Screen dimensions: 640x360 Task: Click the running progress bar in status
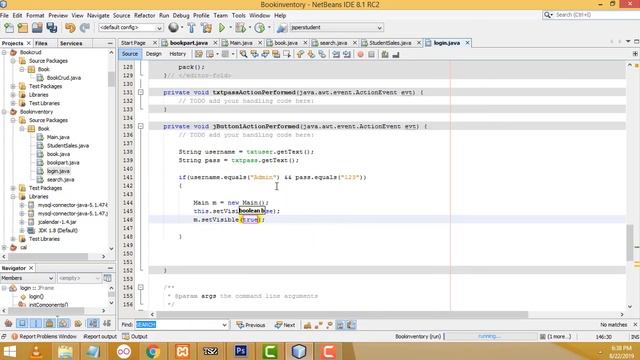click(491, 336)
